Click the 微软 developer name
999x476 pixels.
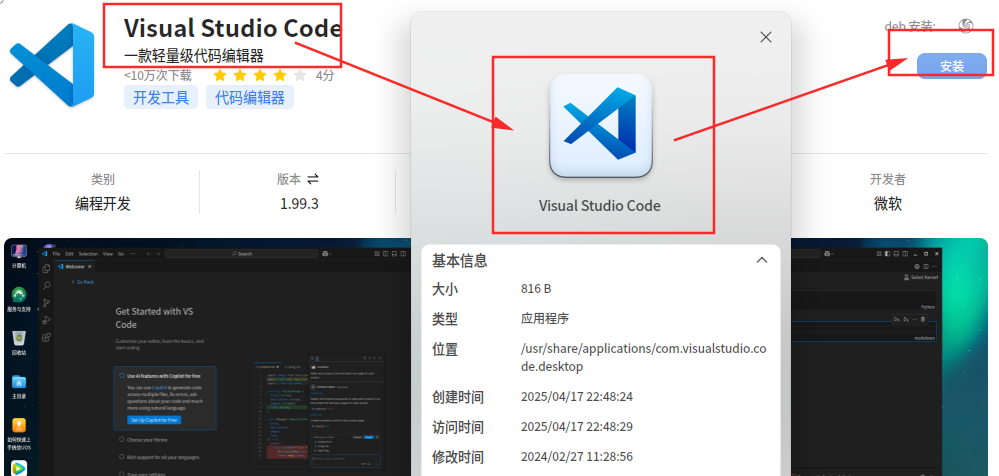(x=888, y=204)
